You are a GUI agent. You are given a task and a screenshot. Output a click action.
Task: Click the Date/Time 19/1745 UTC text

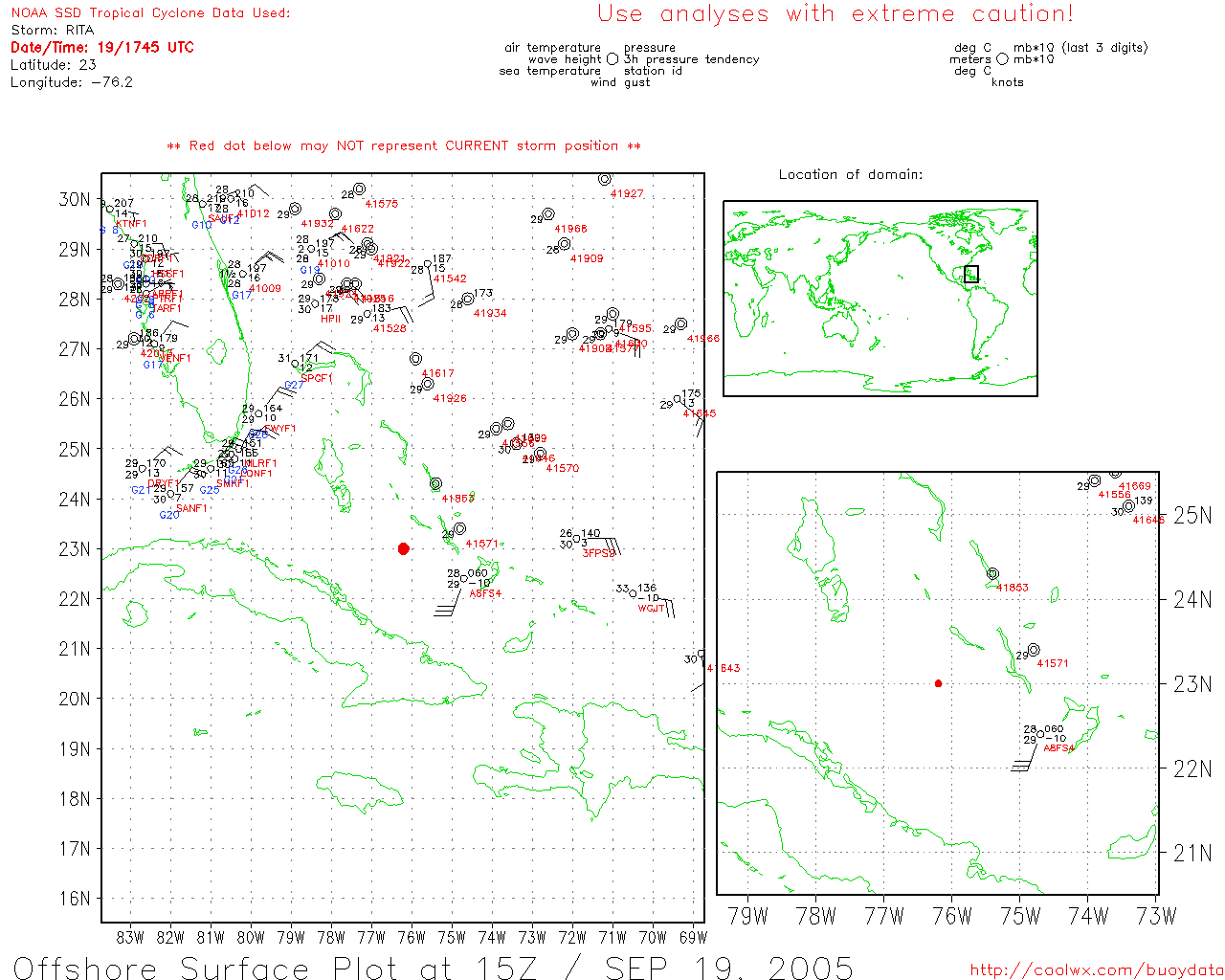click(102, 48)
